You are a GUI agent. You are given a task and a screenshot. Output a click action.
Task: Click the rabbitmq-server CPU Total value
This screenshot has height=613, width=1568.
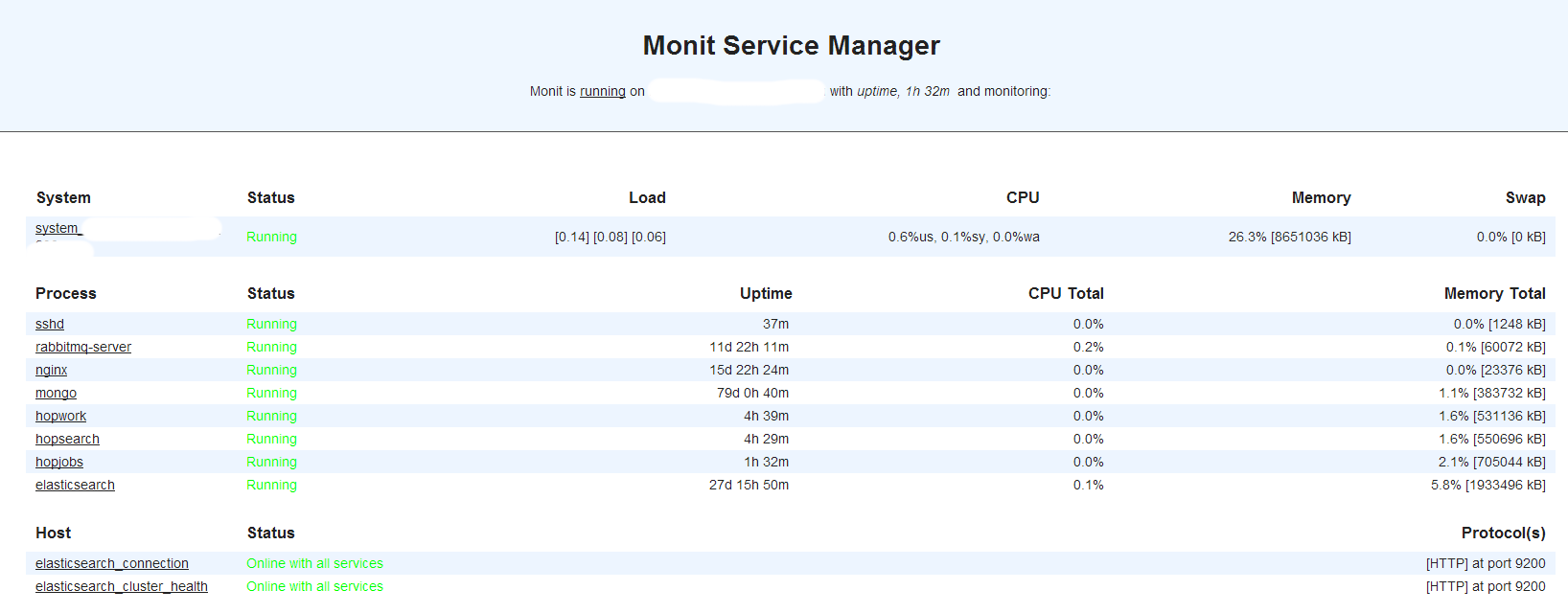coord(1088,348)
